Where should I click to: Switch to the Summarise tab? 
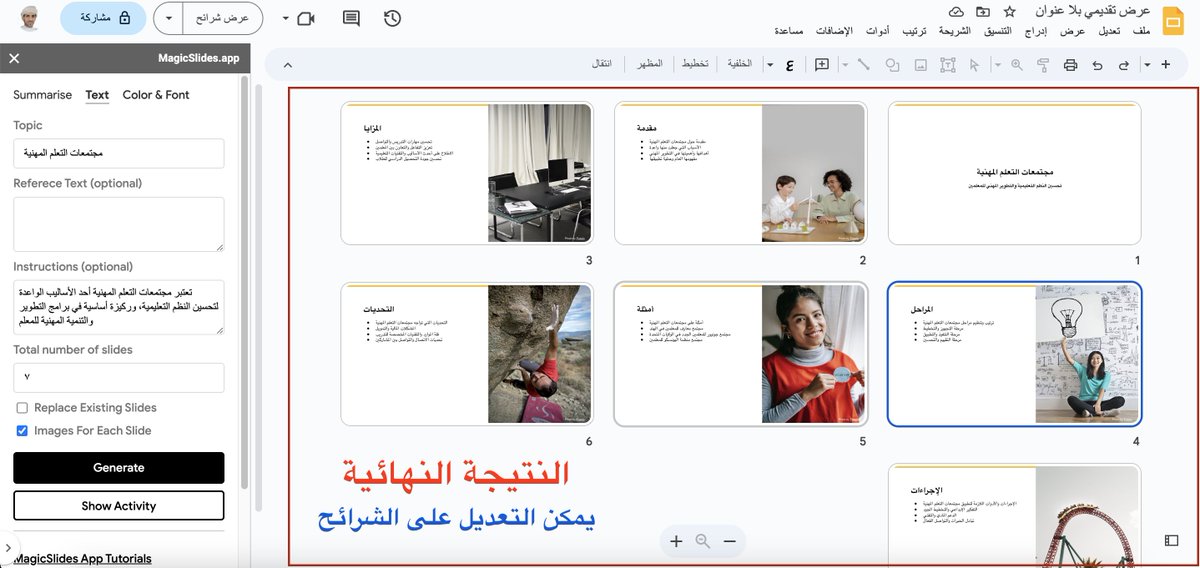click(x=42, y=95)
